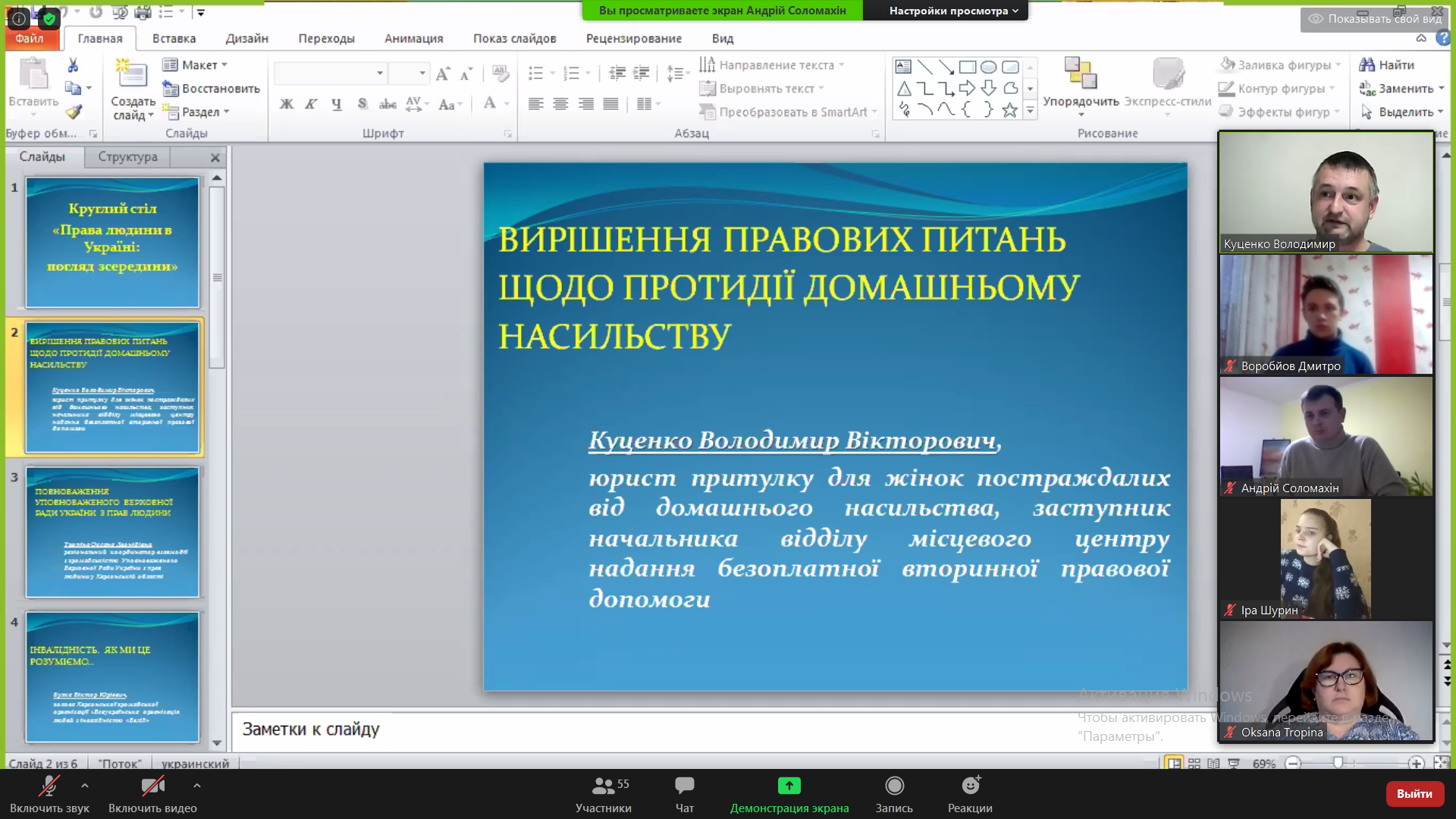The image size is (1456, 819).
Task: Open Выделить select dropdown
Action: 1401,112
